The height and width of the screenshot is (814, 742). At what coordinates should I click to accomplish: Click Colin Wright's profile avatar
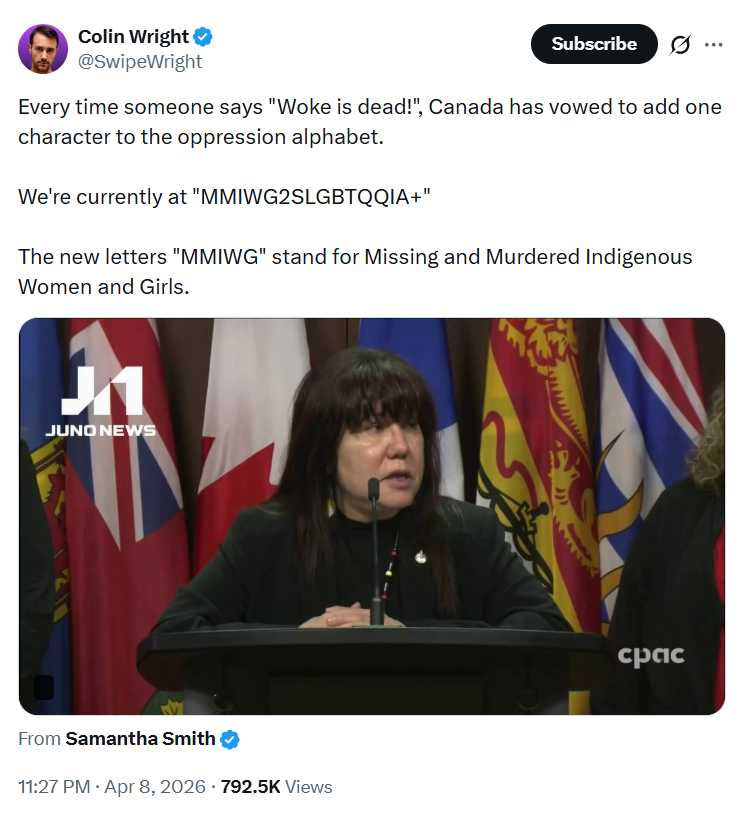[43, 49]
